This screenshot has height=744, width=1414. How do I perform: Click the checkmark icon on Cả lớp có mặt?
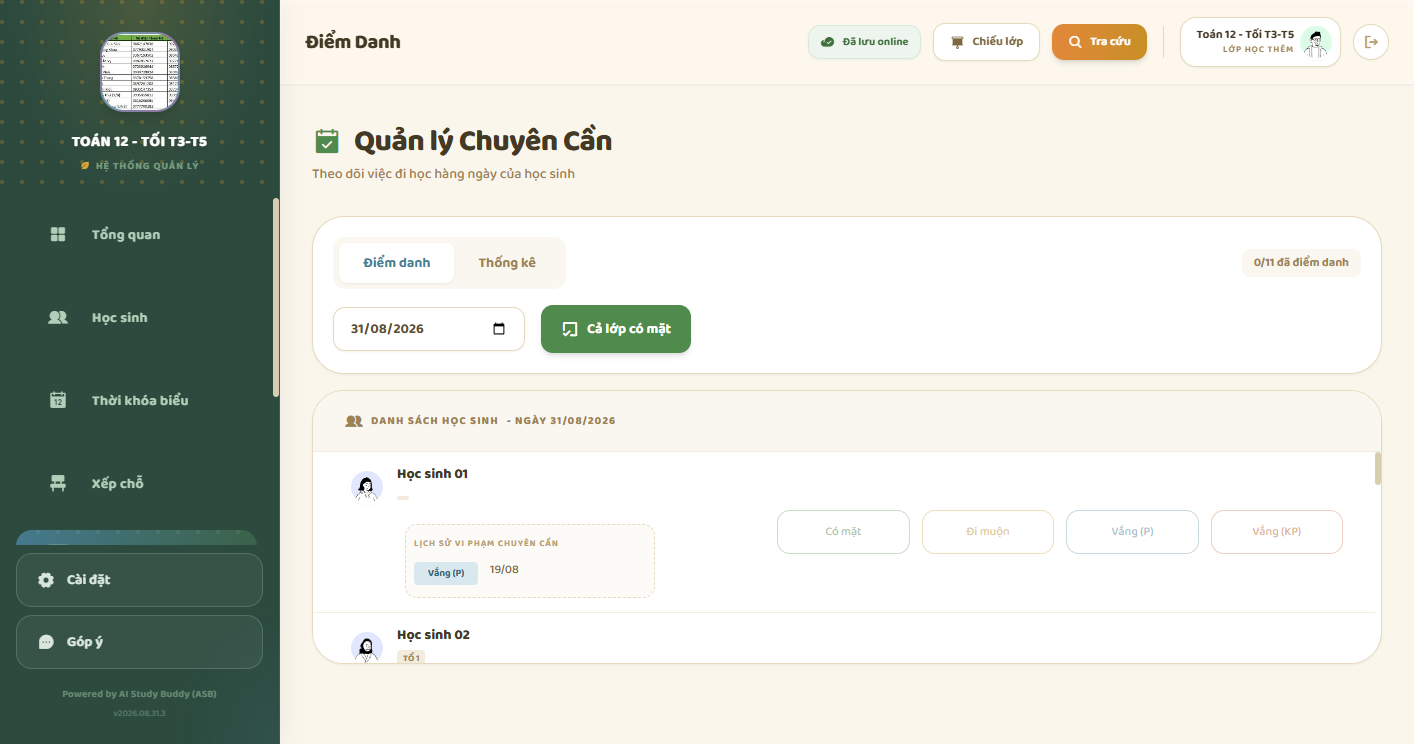pos(570,329)
